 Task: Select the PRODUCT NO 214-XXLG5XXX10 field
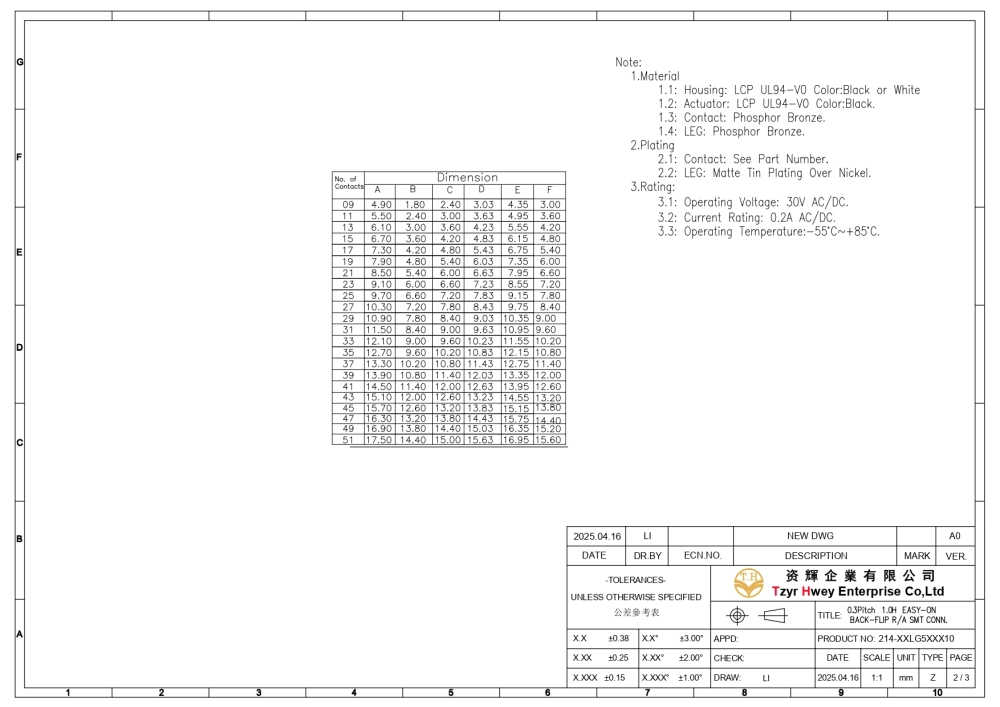(886, 638)
